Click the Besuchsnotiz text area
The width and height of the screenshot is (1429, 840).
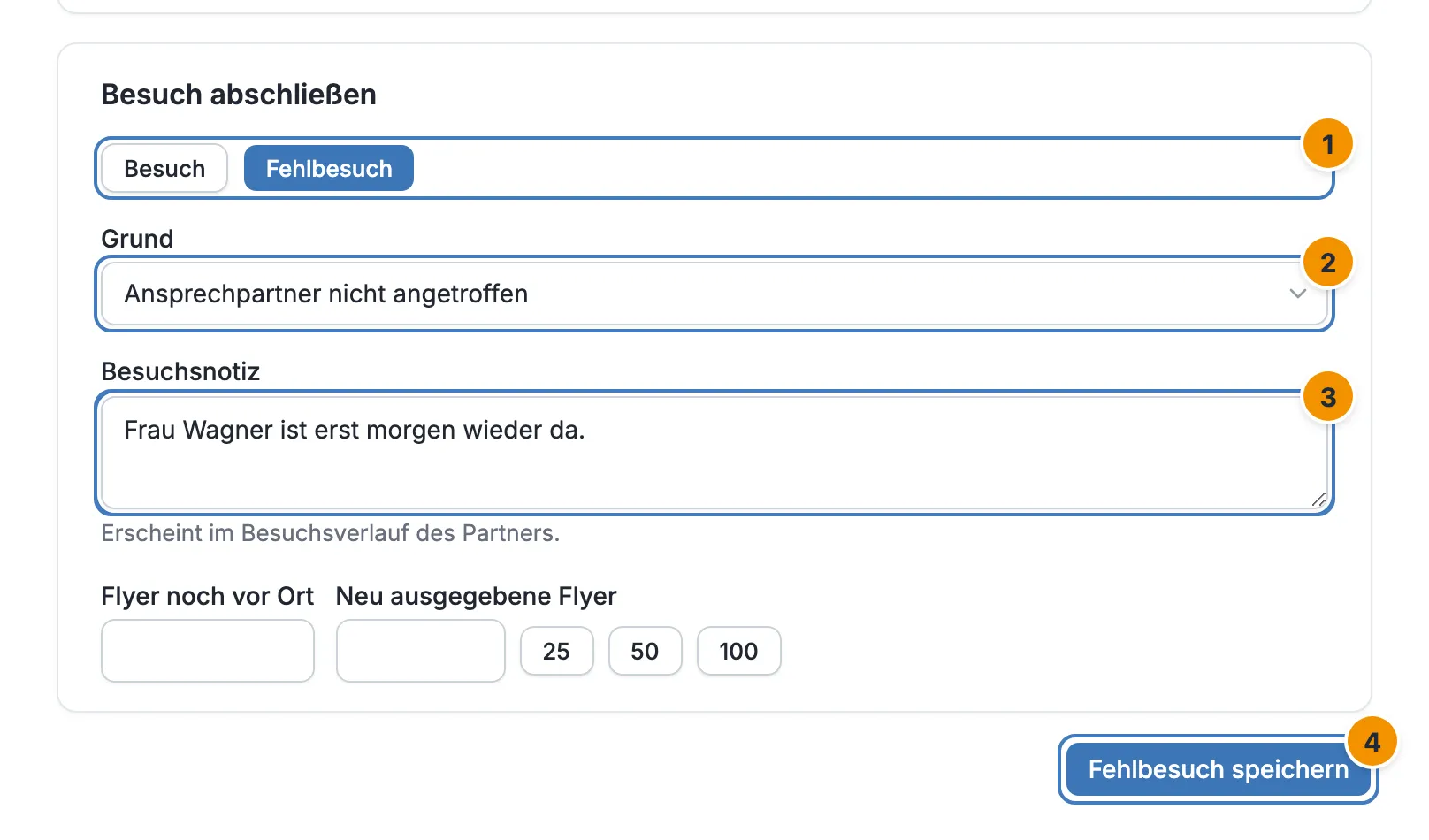(714, 453)
